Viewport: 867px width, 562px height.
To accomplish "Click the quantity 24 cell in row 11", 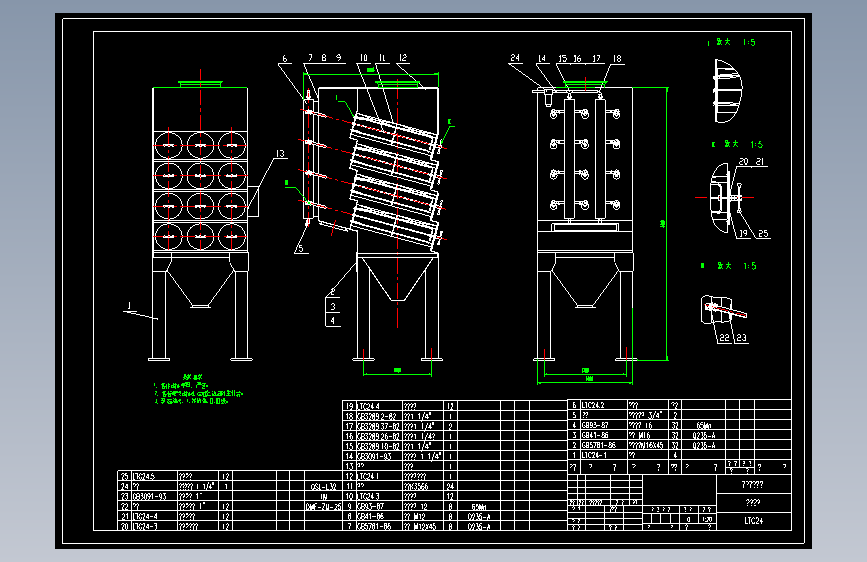I will (x=450, y=486).
